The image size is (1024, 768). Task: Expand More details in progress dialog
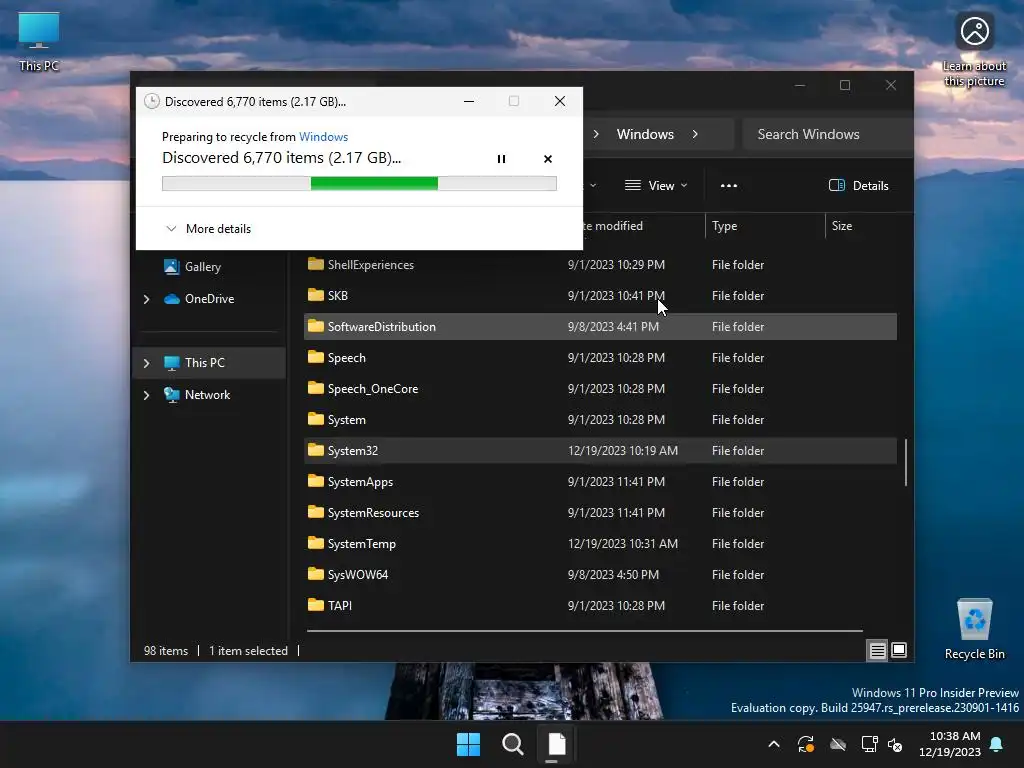[x=208, y=229]
